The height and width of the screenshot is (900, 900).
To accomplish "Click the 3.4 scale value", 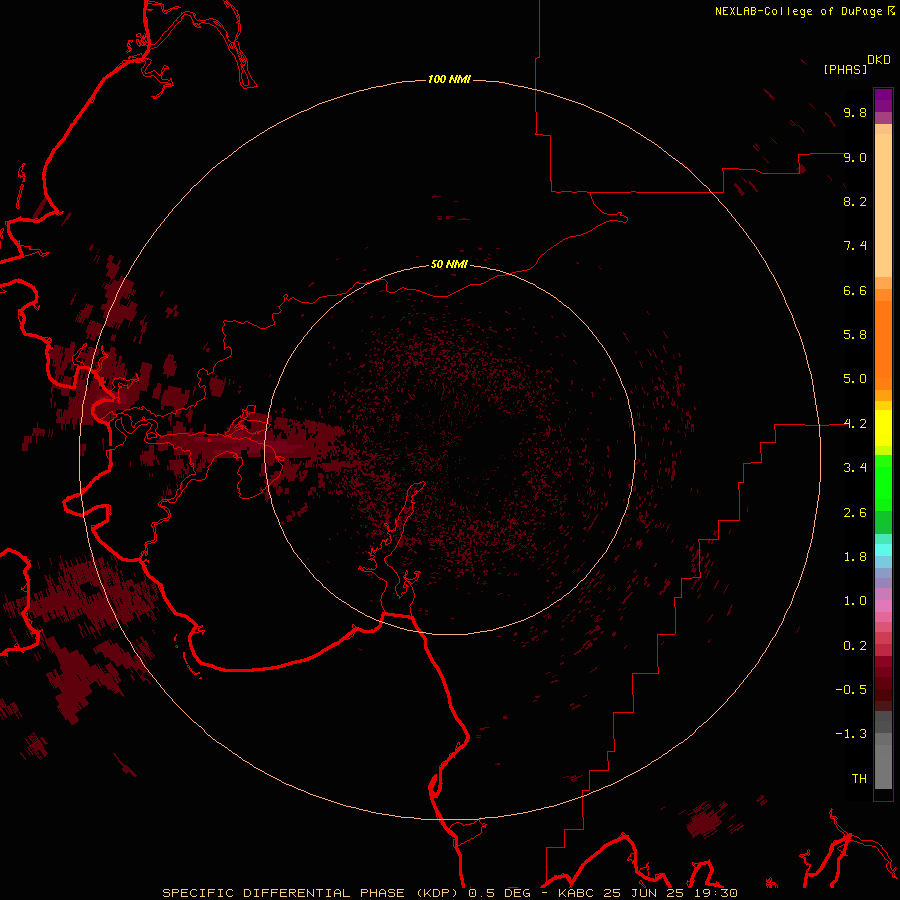I will click(x=855, y=468).
